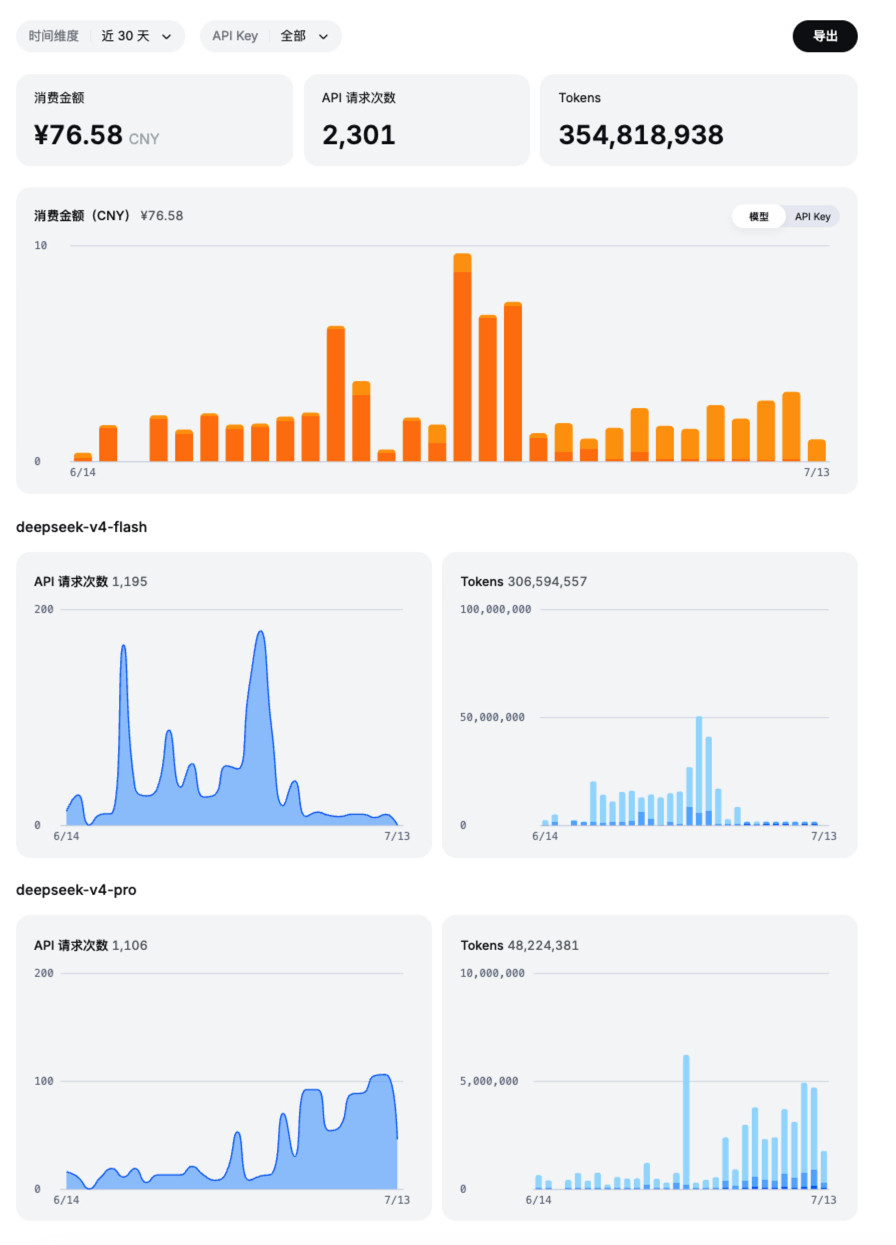Switch chart grouping to 模型
Viewport: 896px width, 1245px height.
pyautogui.click(x=759, y=216)
